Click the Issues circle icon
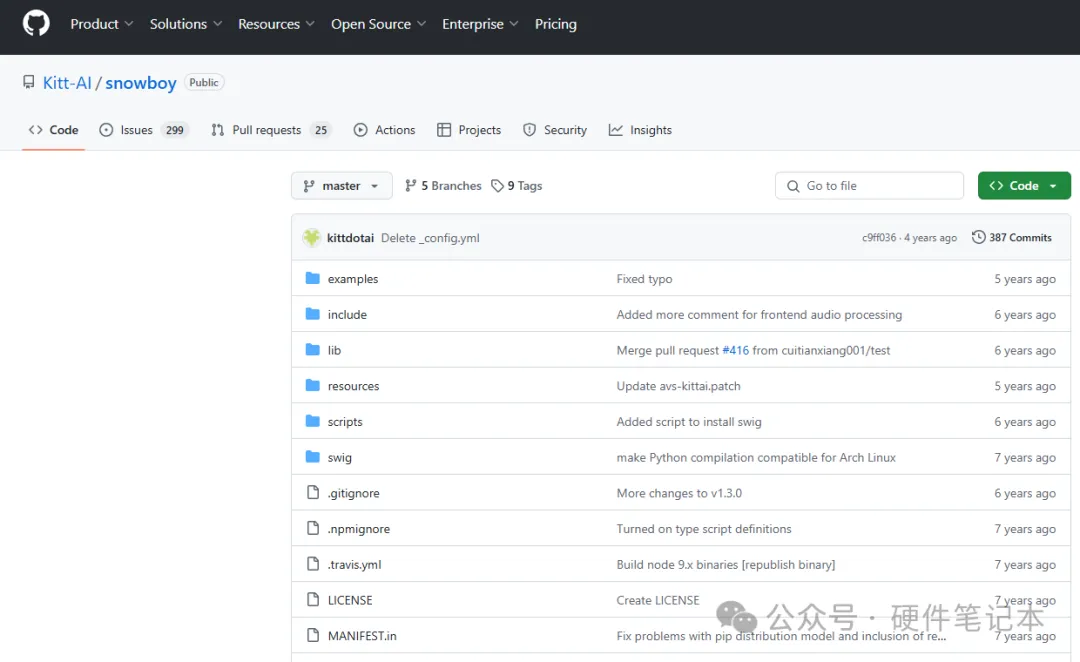 click(x=106, y=130)
